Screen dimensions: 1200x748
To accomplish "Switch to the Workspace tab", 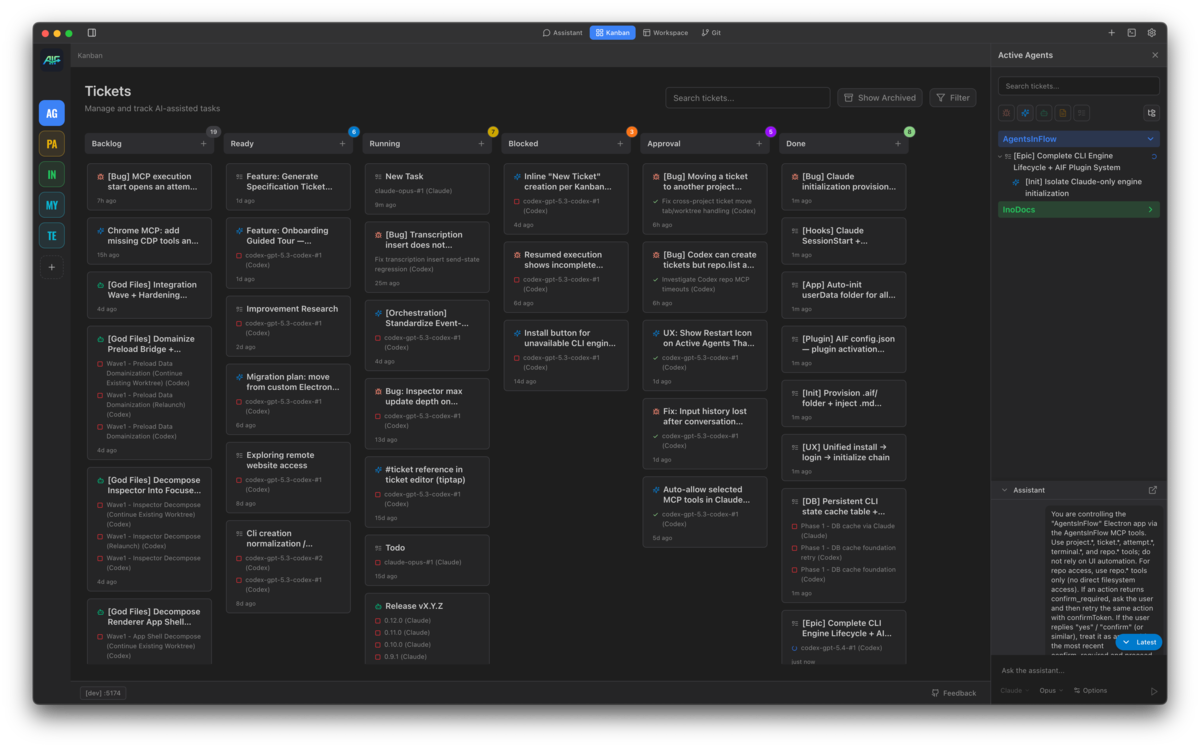I will 665,32.
